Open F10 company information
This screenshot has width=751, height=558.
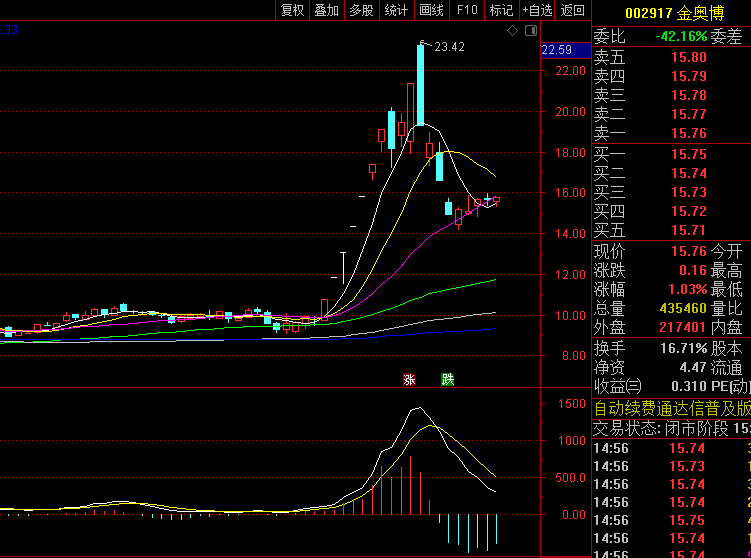click(x=466, y=11)
